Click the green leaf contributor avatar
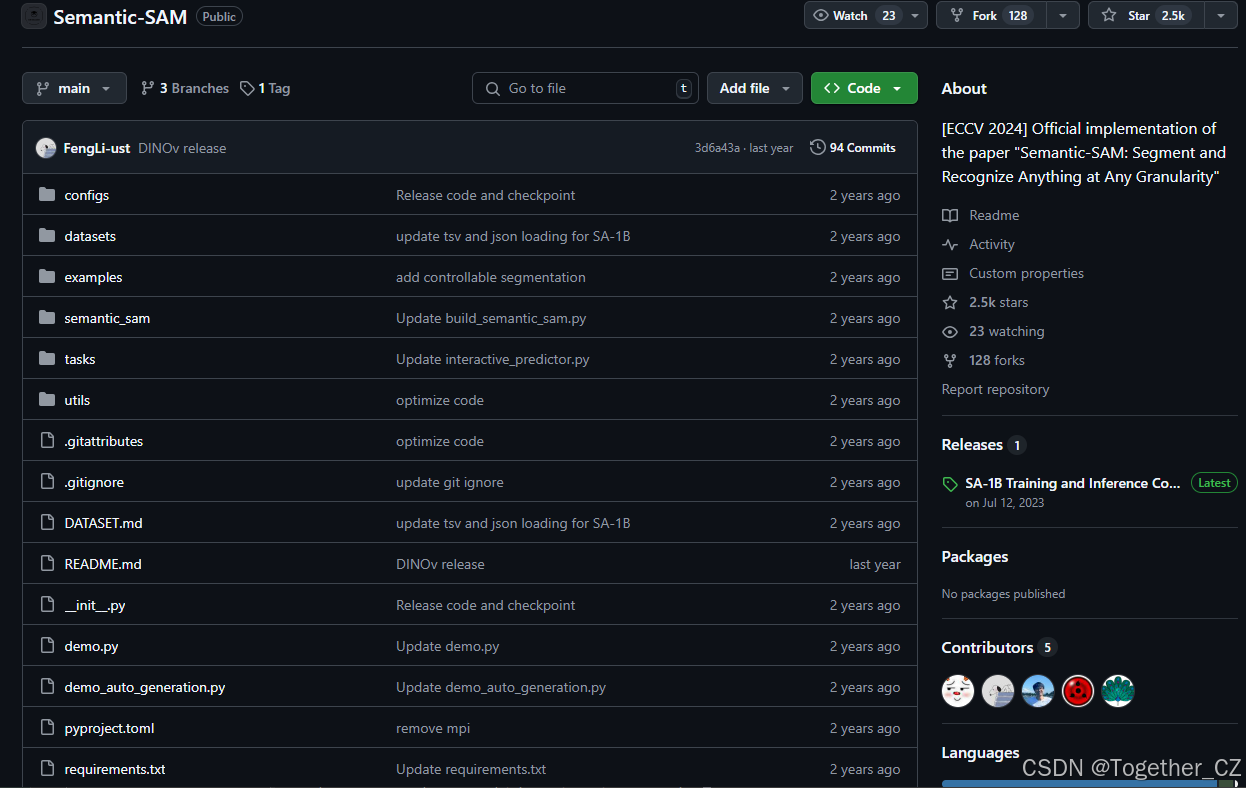The image size is (1246, 788). (1118, 691)
